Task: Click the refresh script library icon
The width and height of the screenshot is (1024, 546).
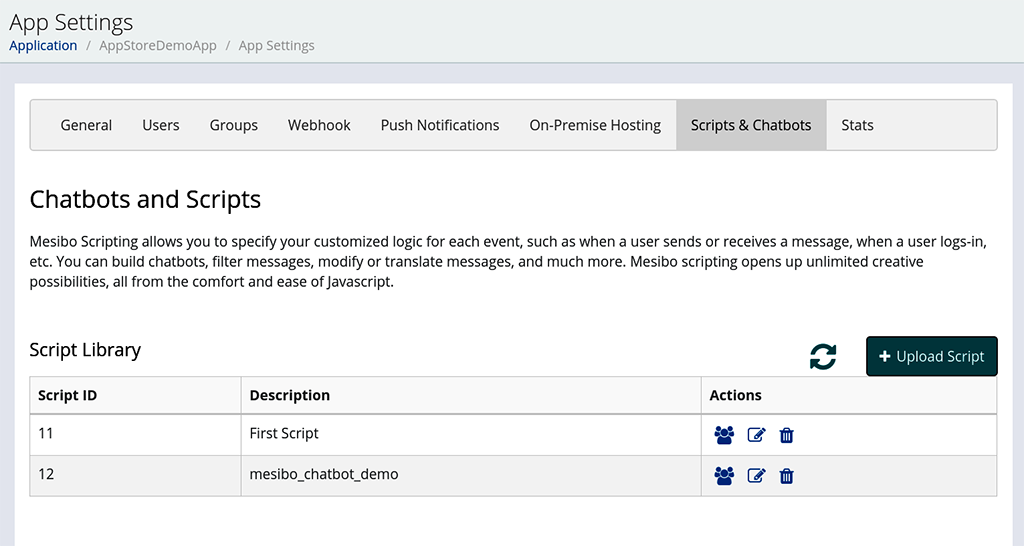Action: tap(823, 357)
